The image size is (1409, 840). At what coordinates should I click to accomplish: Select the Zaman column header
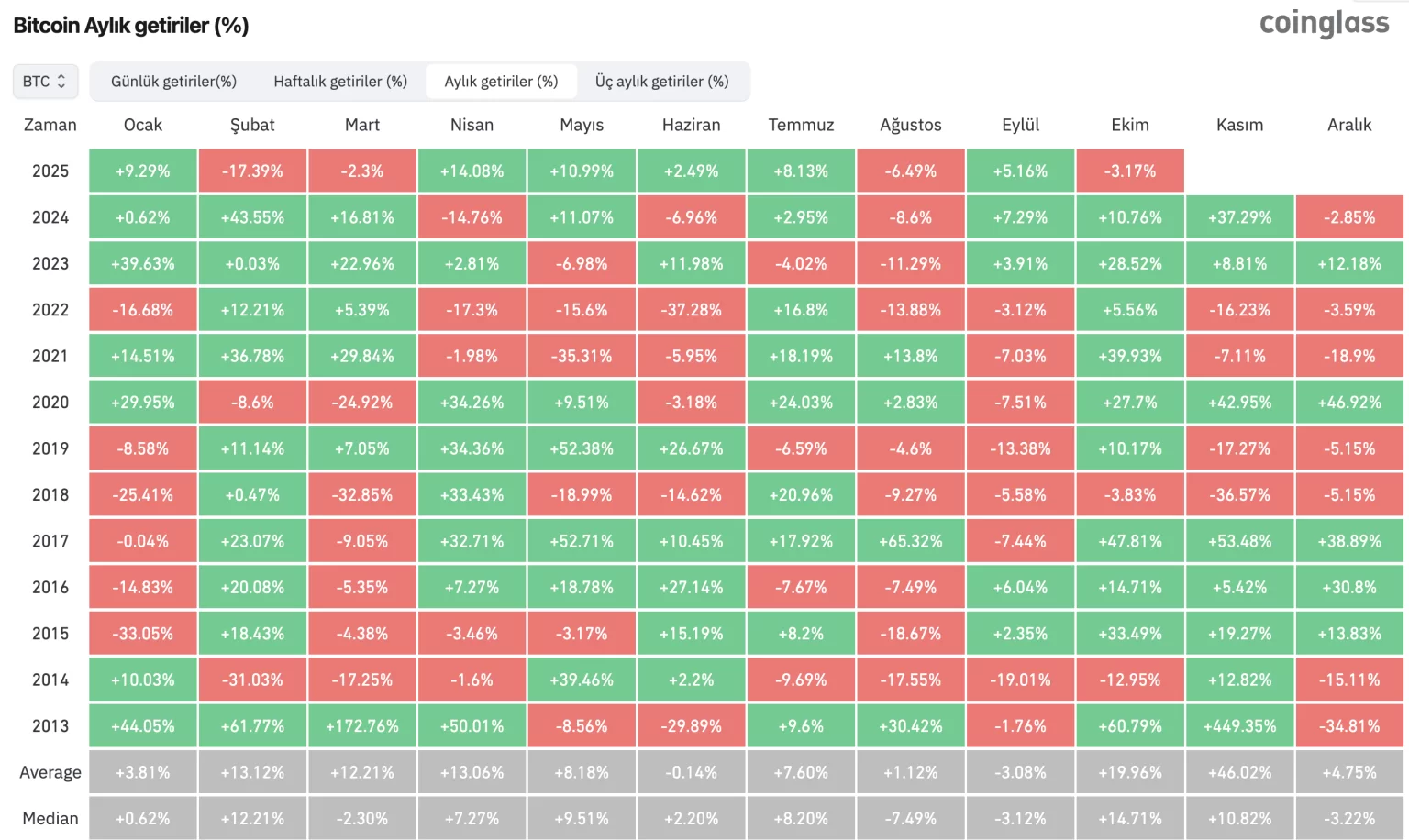[x=50, y=125]
